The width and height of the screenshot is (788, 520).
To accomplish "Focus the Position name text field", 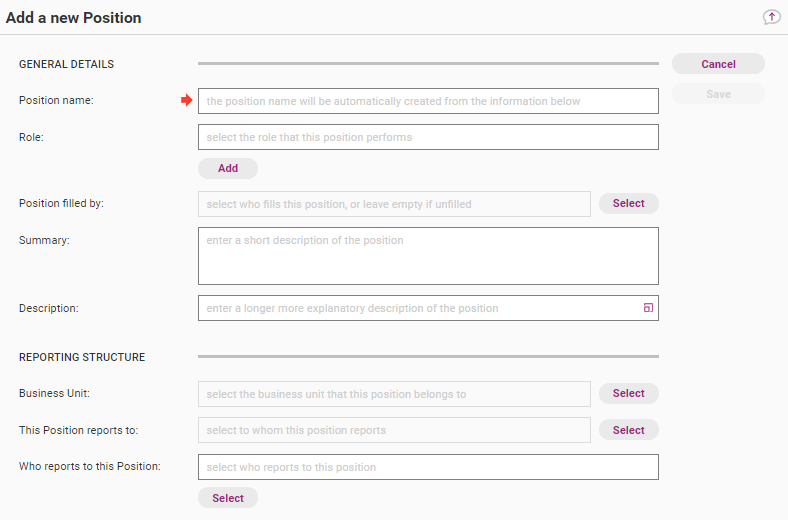I will tap(428, 101).
